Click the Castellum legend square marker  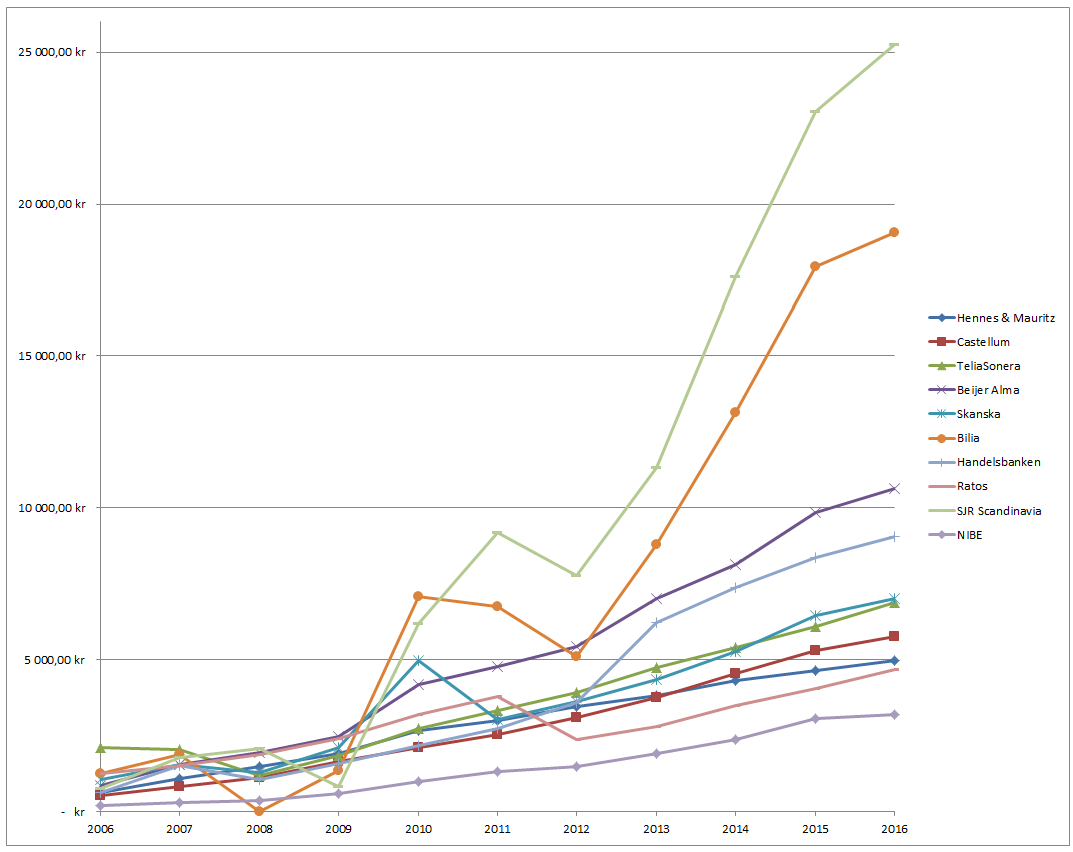tap(940, 341)
